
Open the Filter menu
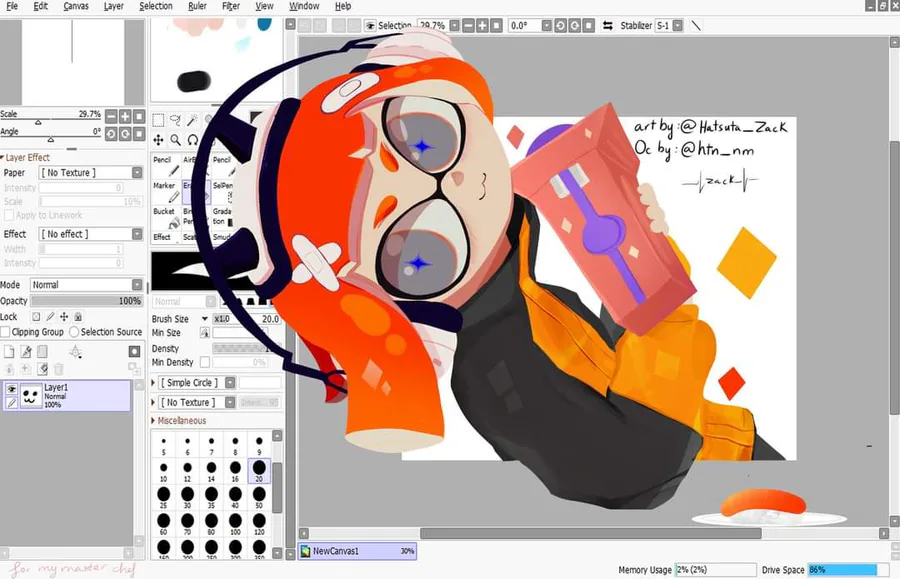pos(231,6)
